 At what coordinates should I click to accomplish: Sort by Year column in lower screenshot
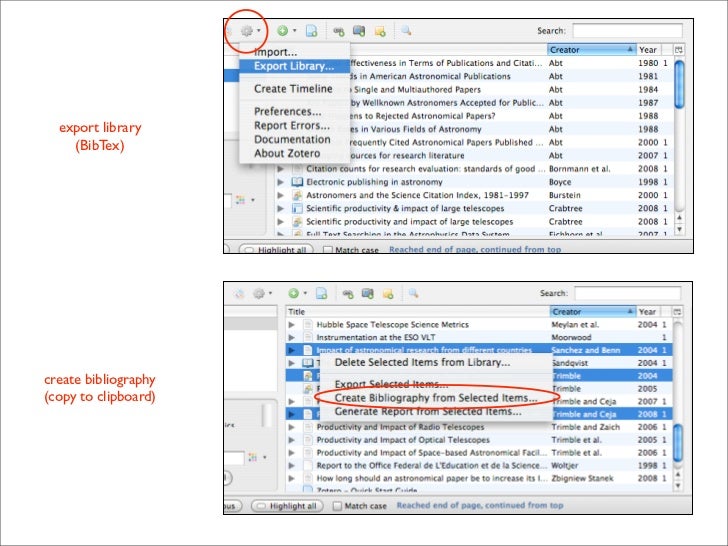648,312
